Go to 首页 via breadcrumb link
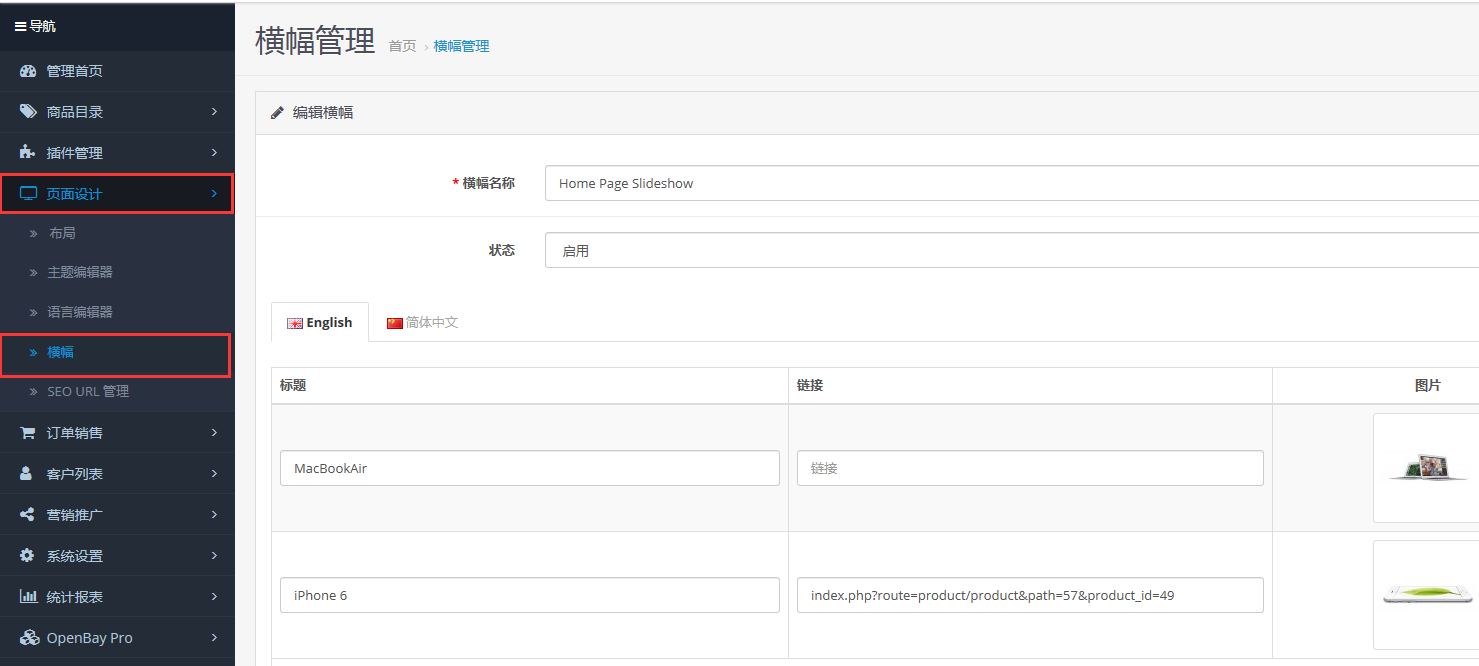Screen dimensions: 1479x666 [402, 46]
